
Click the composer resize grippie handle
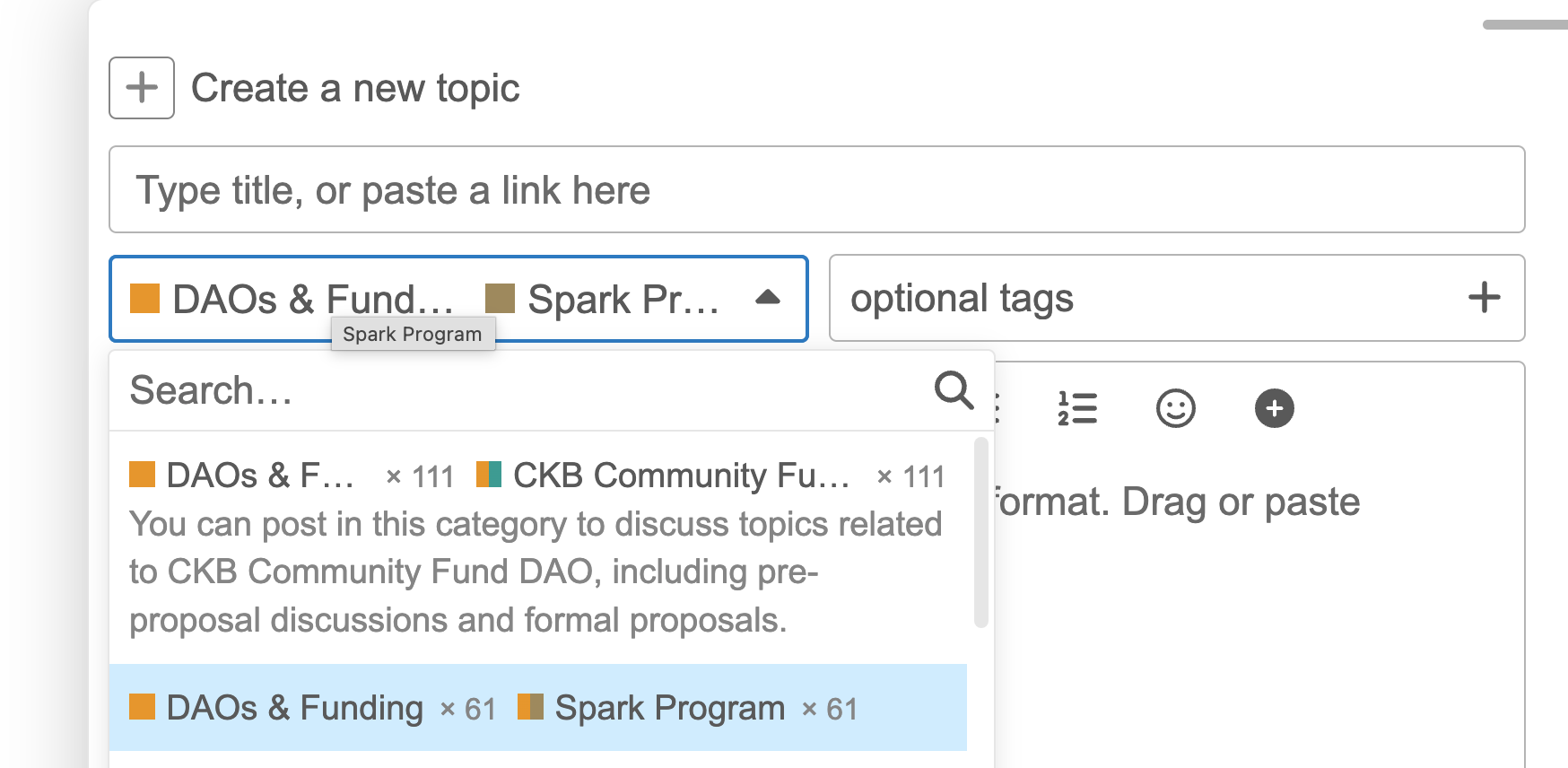click(x=1525, y=25)
